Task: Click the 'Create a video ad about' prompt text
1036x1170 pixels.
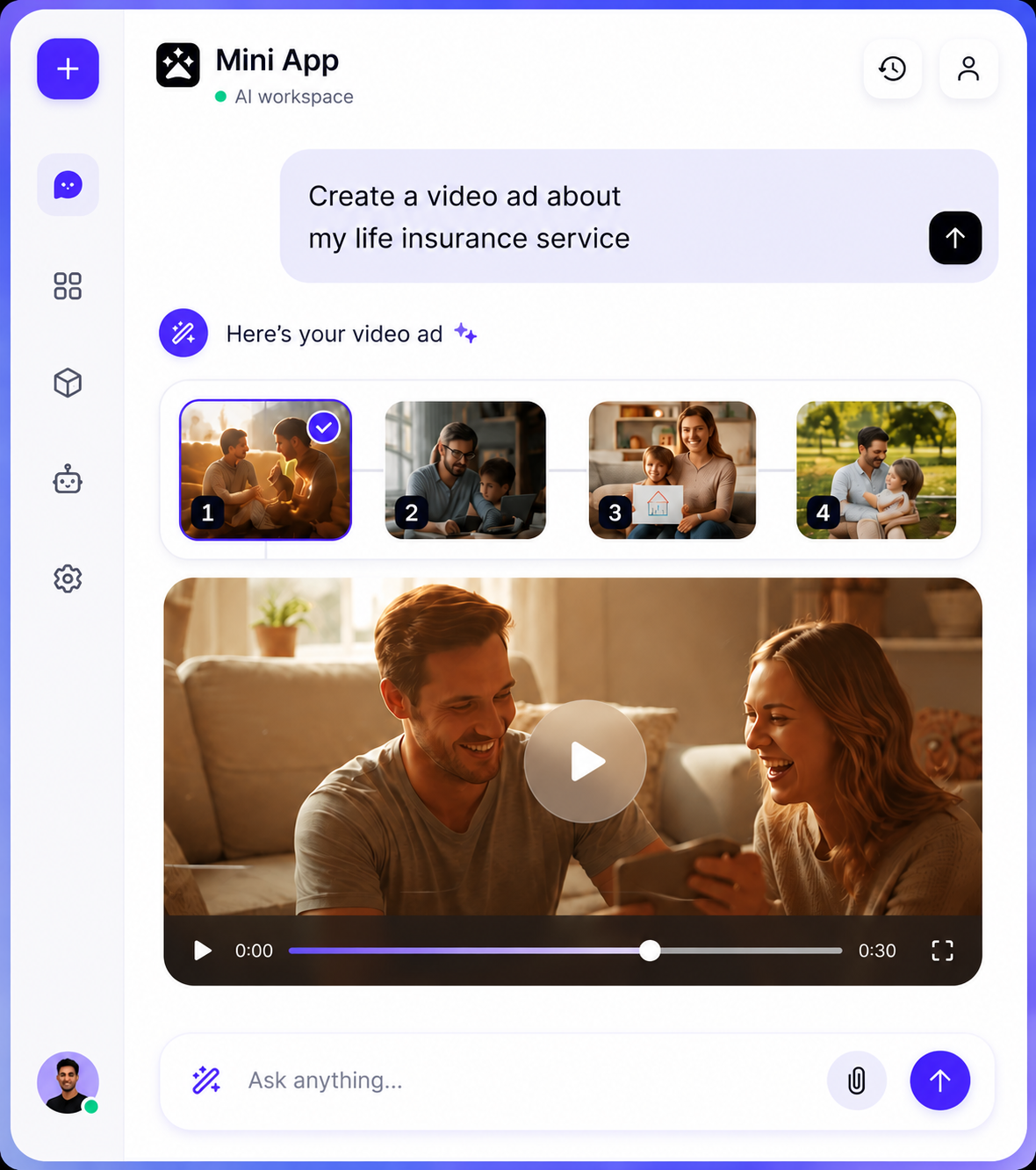Action: 464,196
